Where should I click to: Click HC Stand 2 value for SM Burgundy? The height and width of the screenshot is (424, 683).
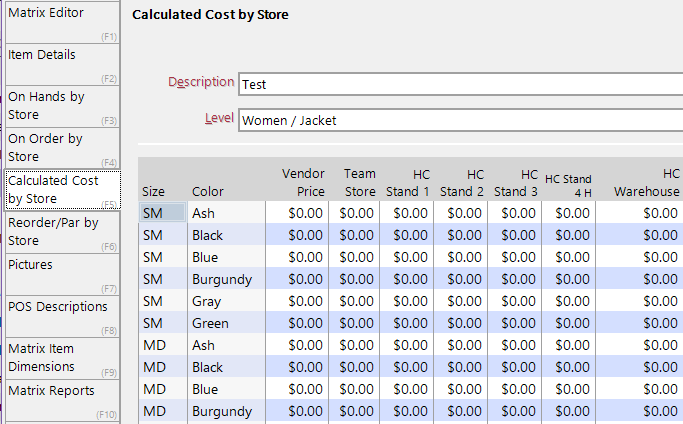point(460,279)
